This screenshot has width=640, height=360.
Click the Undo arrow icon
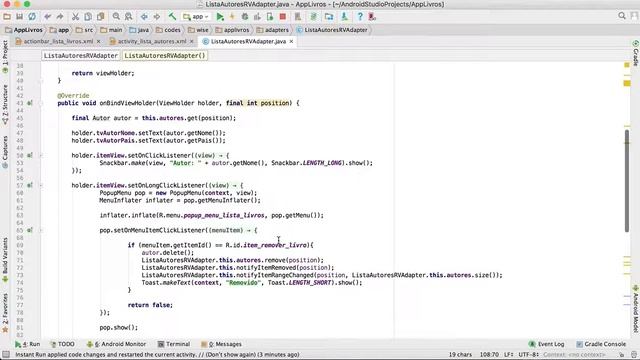click(48, 17)
